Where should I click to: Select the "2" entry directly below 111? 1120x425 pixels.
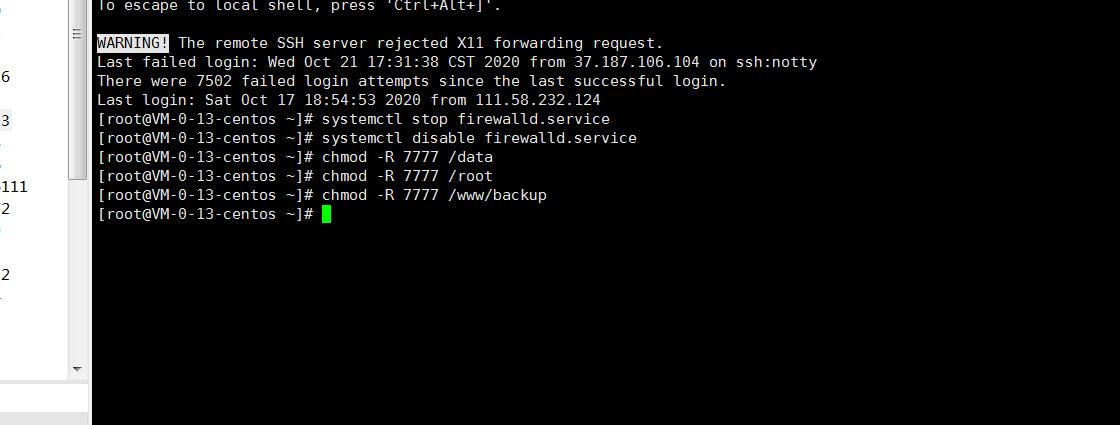point(6,209)
